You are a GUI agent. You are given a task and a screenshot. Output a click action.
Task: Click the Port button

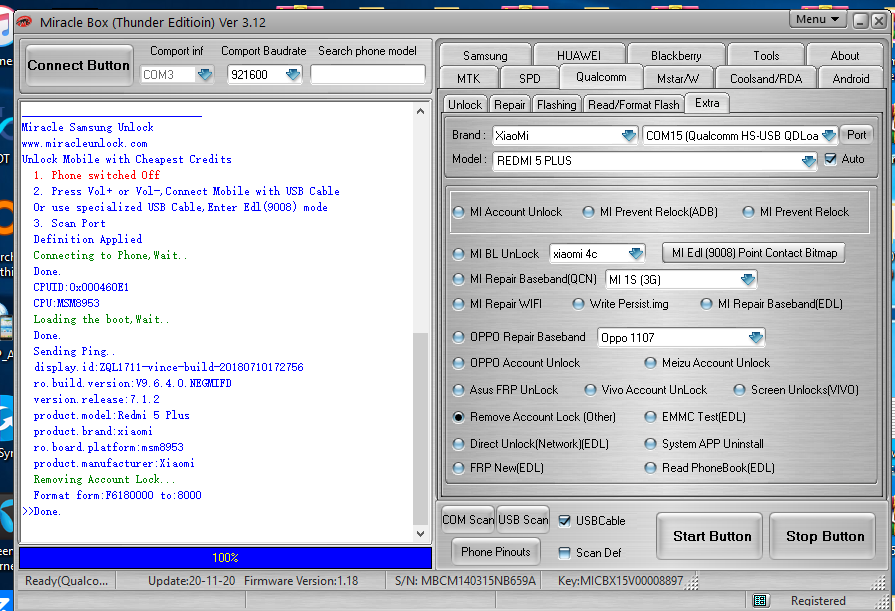coord(856,135)
